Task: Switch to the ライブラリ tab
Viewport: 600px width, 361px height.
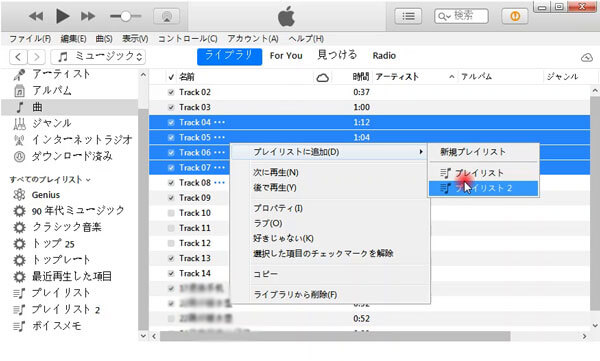Action: [230, 56]
